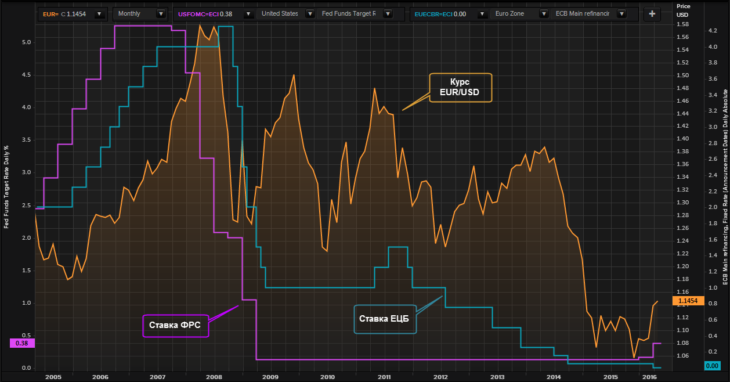
Task: Select the cyan 0.00 rate tag
Action: pos(712,365)
